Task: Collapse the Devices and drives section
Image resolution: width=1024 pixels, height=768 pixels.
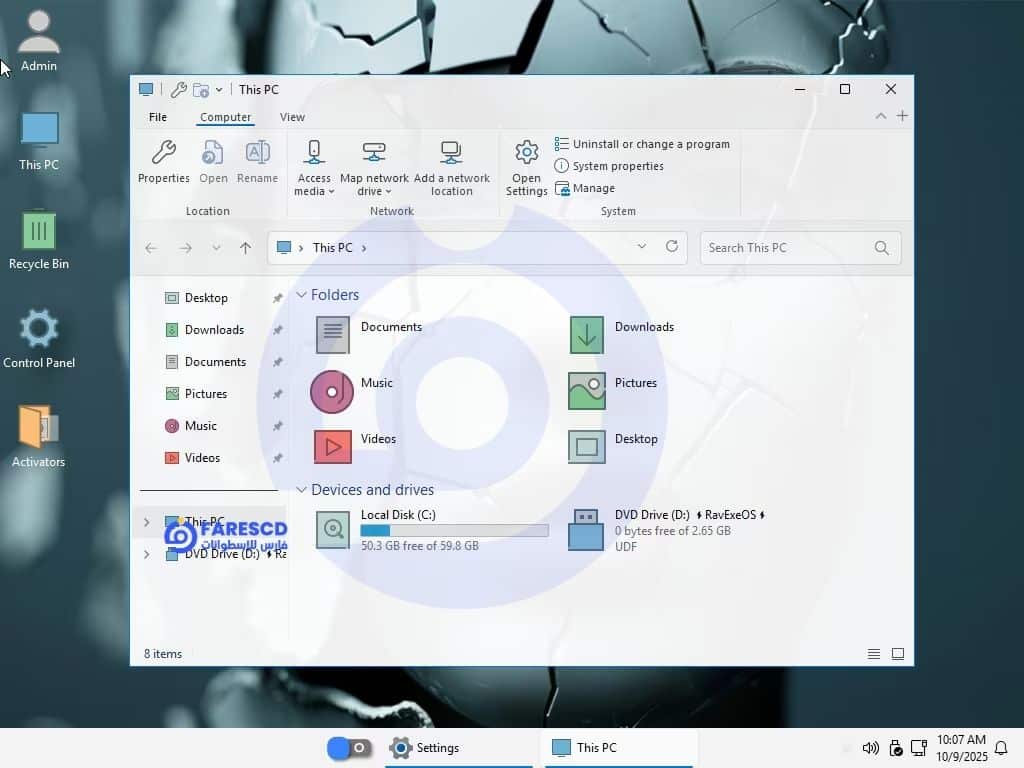Action: pyautogui.click(x=301, y=490)
